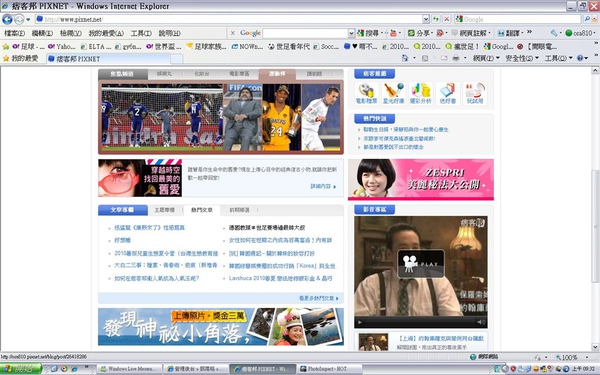The height and width of the screenshot is (375, 600).
Task: Click the ZESPRI pink advertisement banner
Action: (421, 179)
